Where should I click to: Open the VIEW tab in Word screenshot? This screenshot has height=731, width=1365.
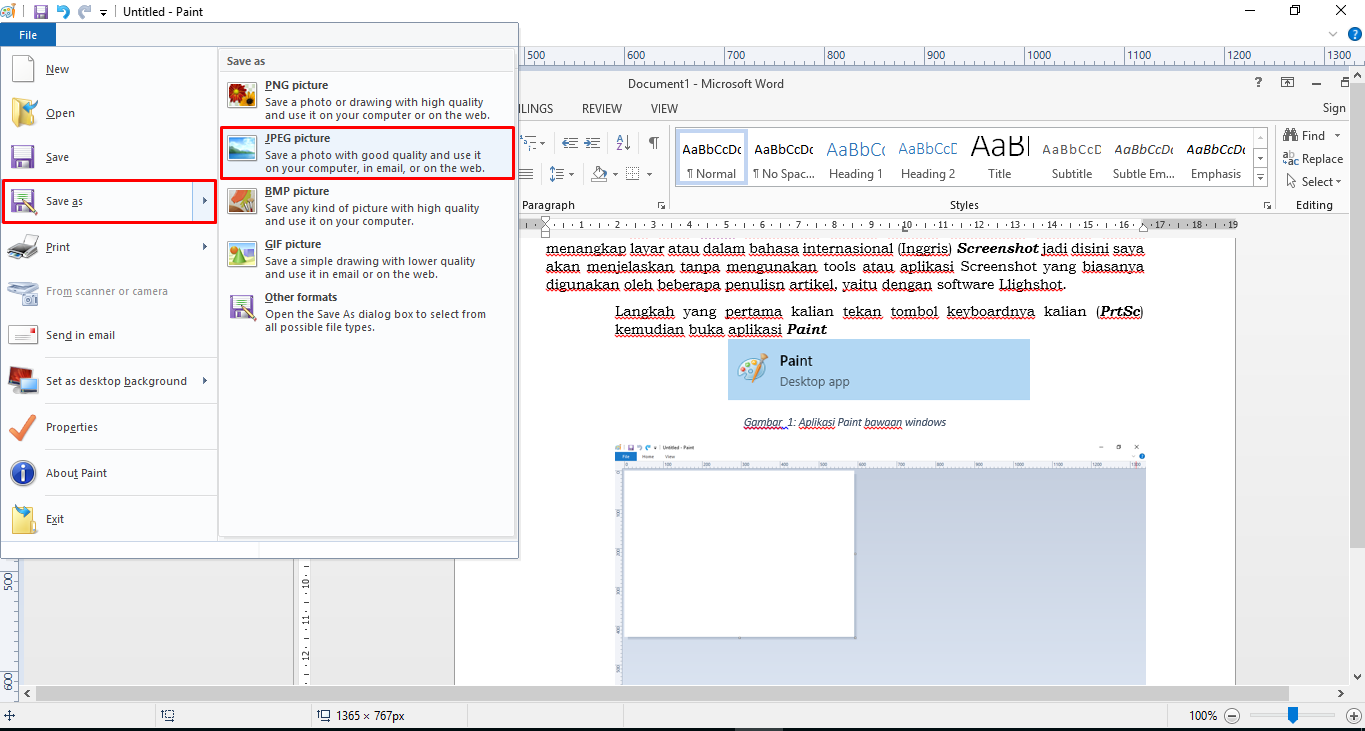(x=664, y=108)
